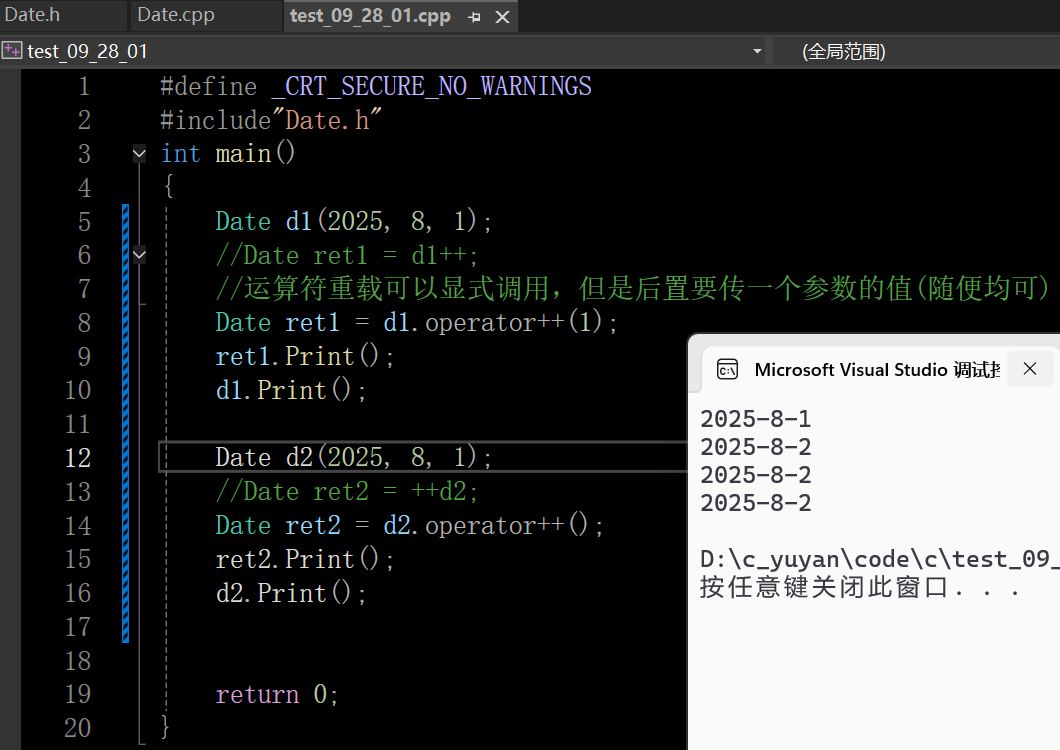
Task: Click line number 20 in the gutter
Action: pos(78,728)
